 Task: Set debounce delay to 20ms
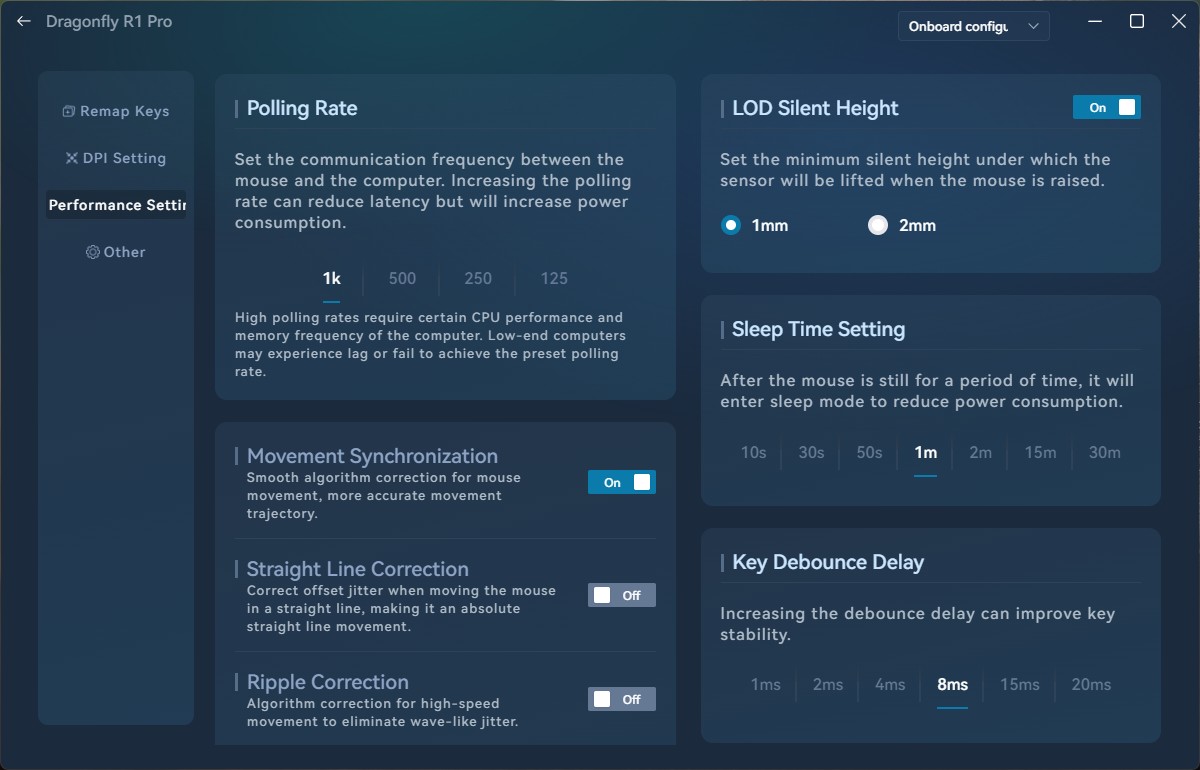coord(1092,684)
